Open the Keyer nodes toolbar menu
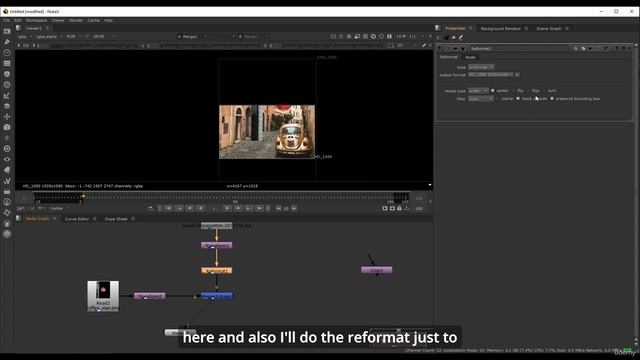 pos(7,95)
